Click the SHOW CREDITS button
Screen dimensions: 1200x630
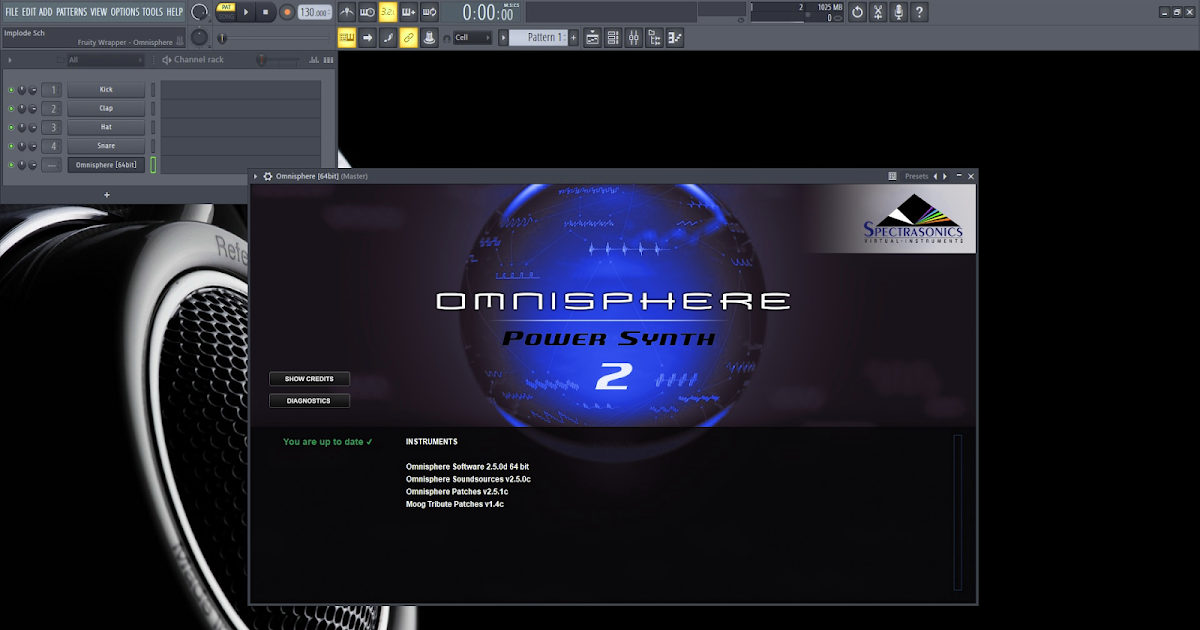coord(309,379)
